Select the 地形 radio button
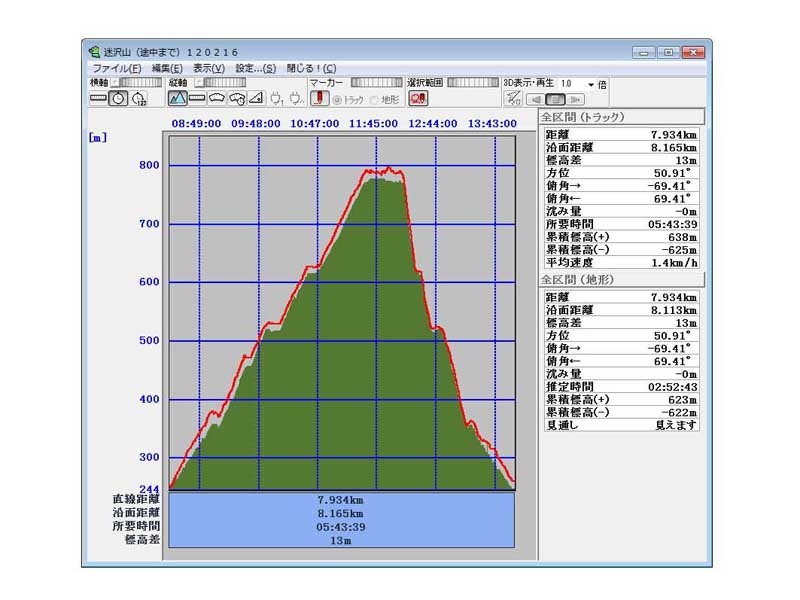The width and height of the screenshot is (800, 600). click(x=375, y=99)
